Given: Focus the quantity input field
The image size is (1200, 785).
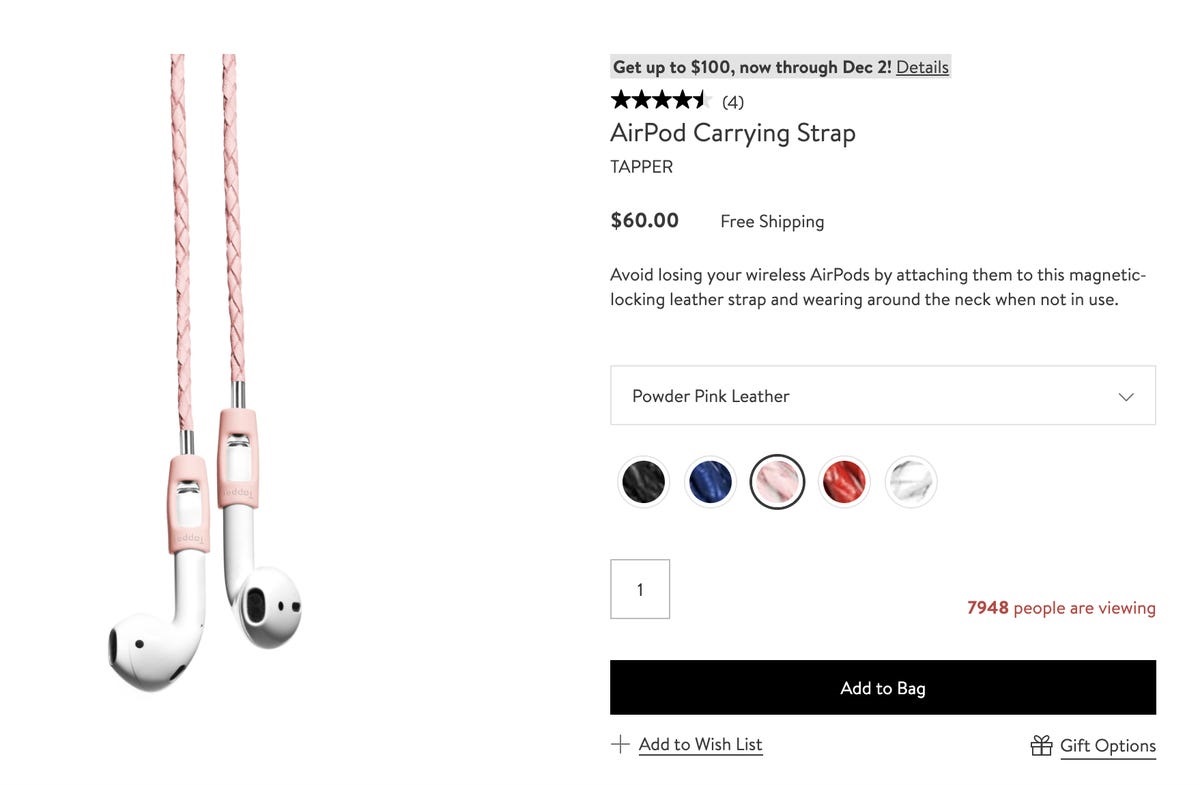Looking at the screenshot, I should click(x=640, y=589).
